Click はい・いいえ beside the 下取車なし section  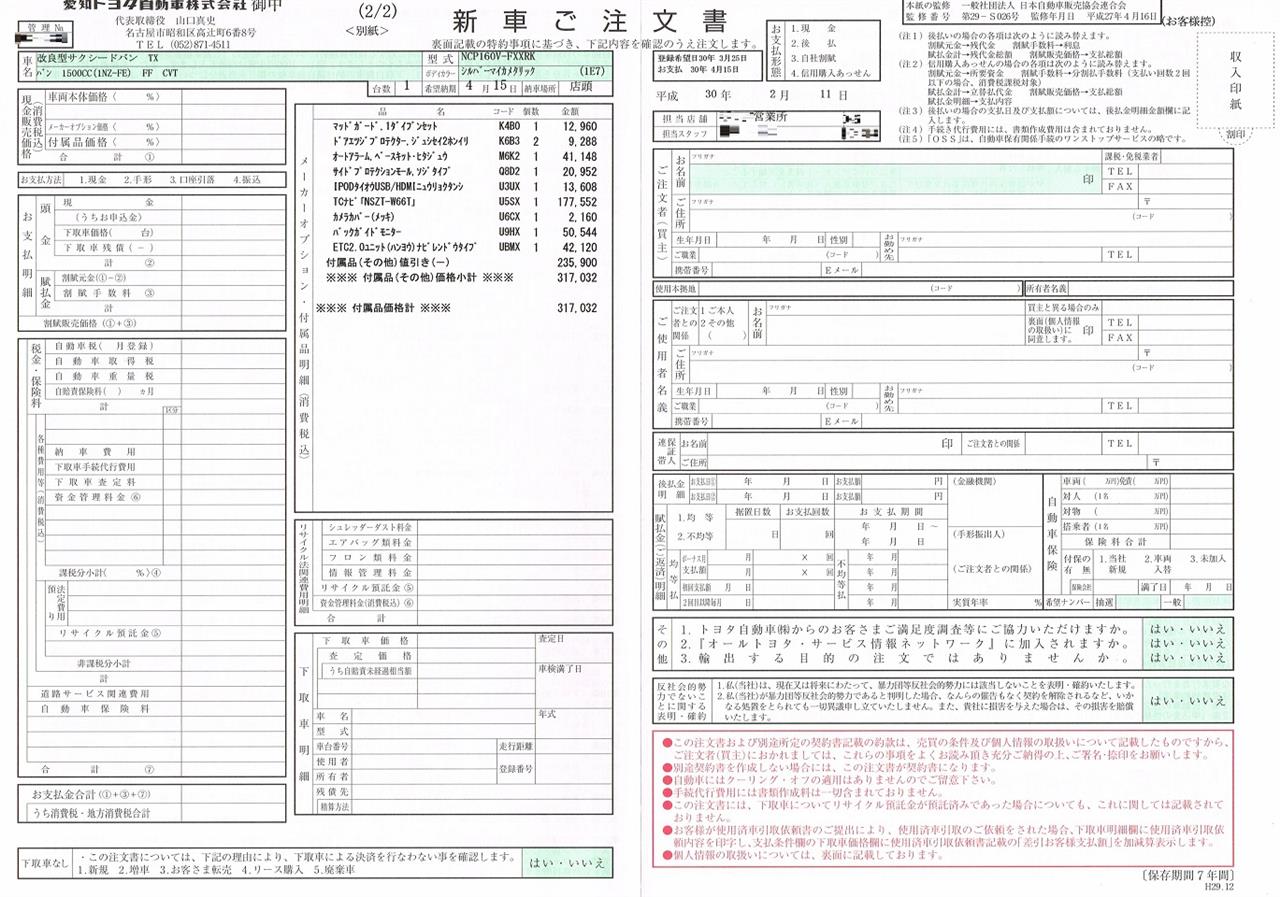point(567,861)
